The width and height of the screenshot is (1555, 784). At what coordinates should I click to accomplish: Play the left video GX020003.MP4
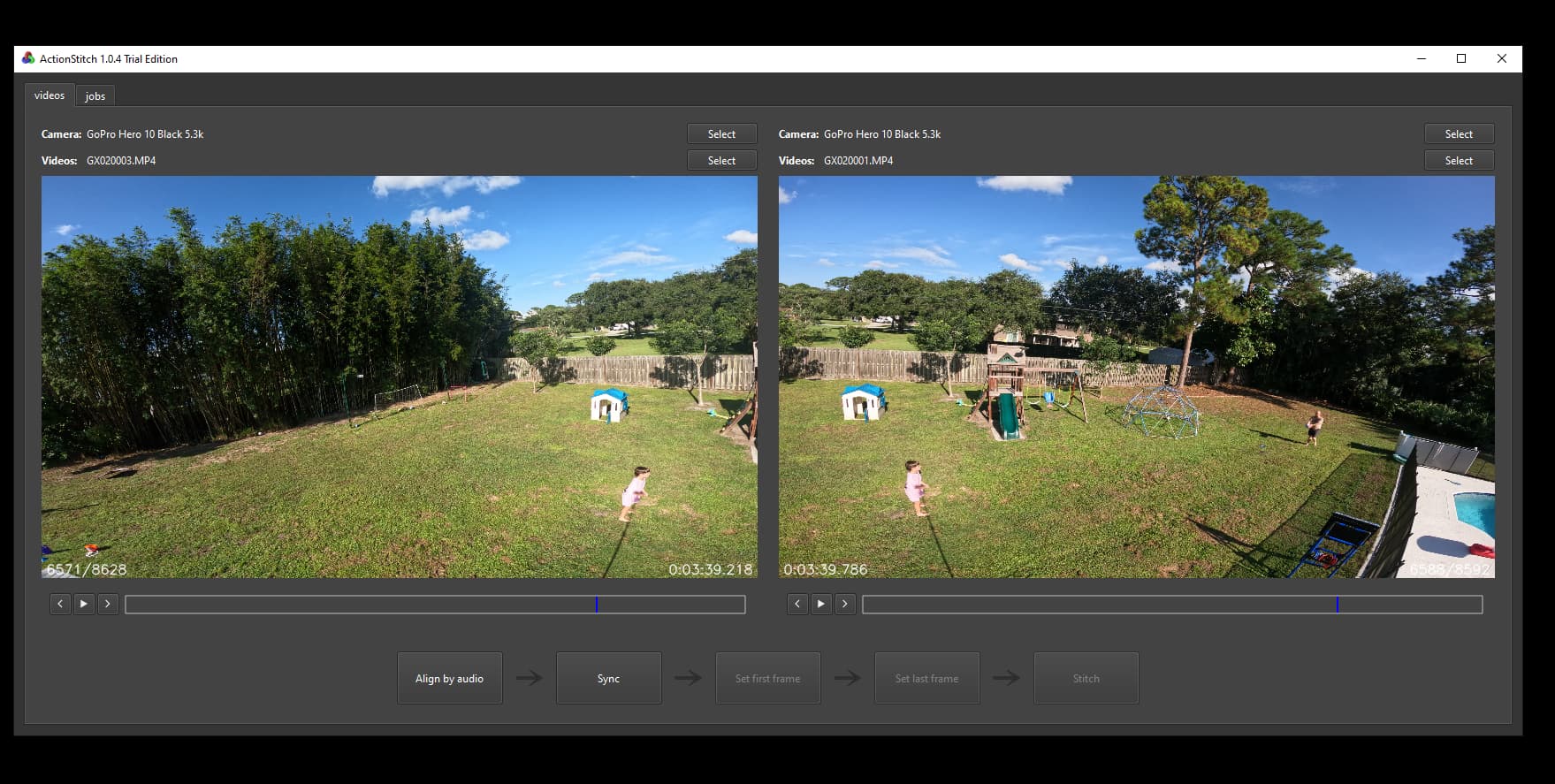pos(84,604)
